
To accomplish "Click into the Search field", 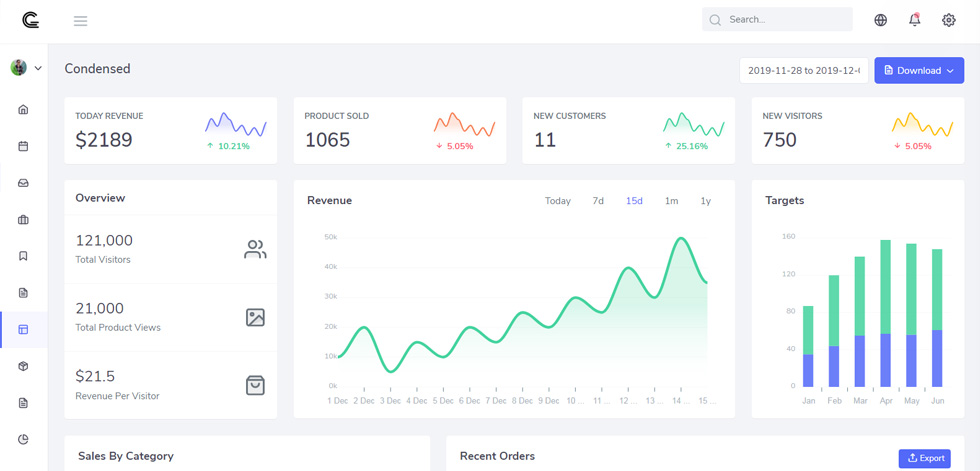I will click(777, 19).
